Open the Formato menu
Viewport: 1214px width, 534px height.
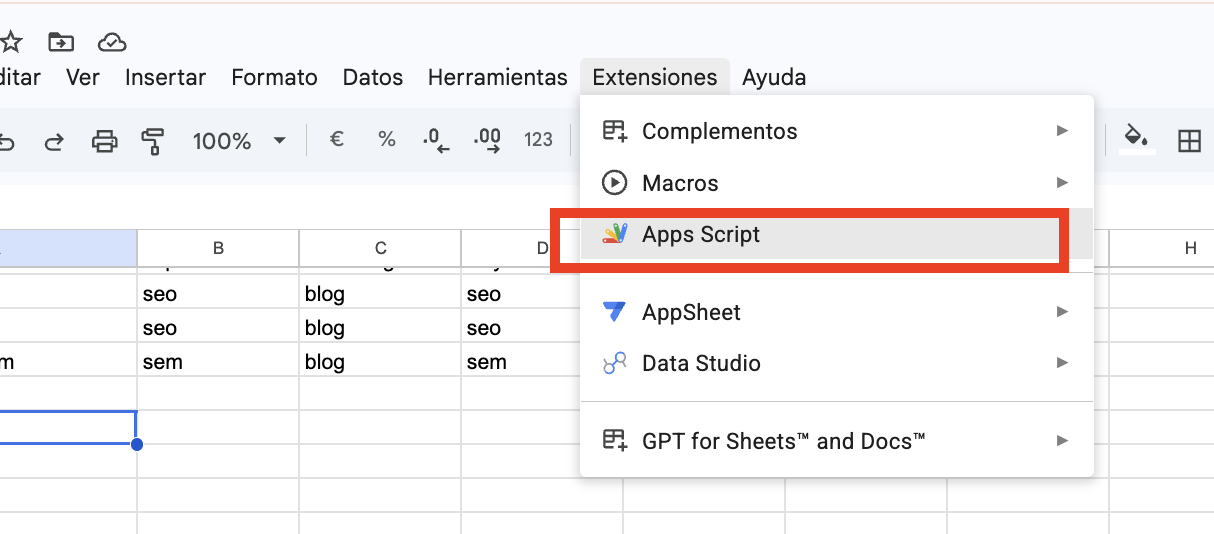click(274, 77)
